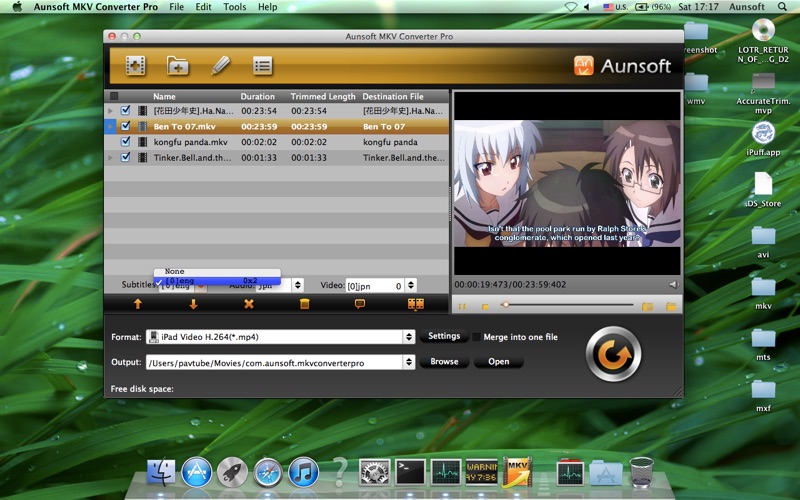Click the Add Video file icon
Image resolution: width=800 pixels, height=500 pixels.
tap(136, 66)
